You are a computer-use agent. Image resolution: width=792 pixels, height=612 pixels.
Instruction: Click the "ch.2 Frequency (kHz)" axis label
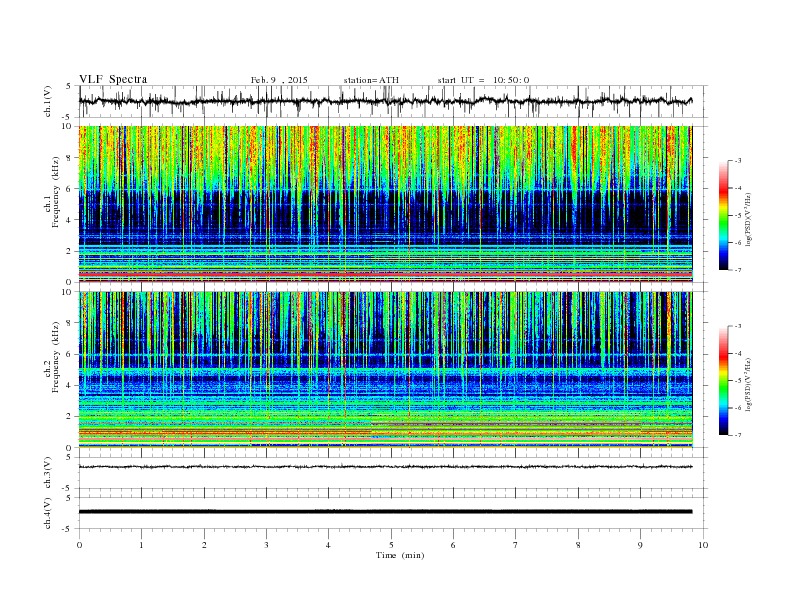click(53, 356)
